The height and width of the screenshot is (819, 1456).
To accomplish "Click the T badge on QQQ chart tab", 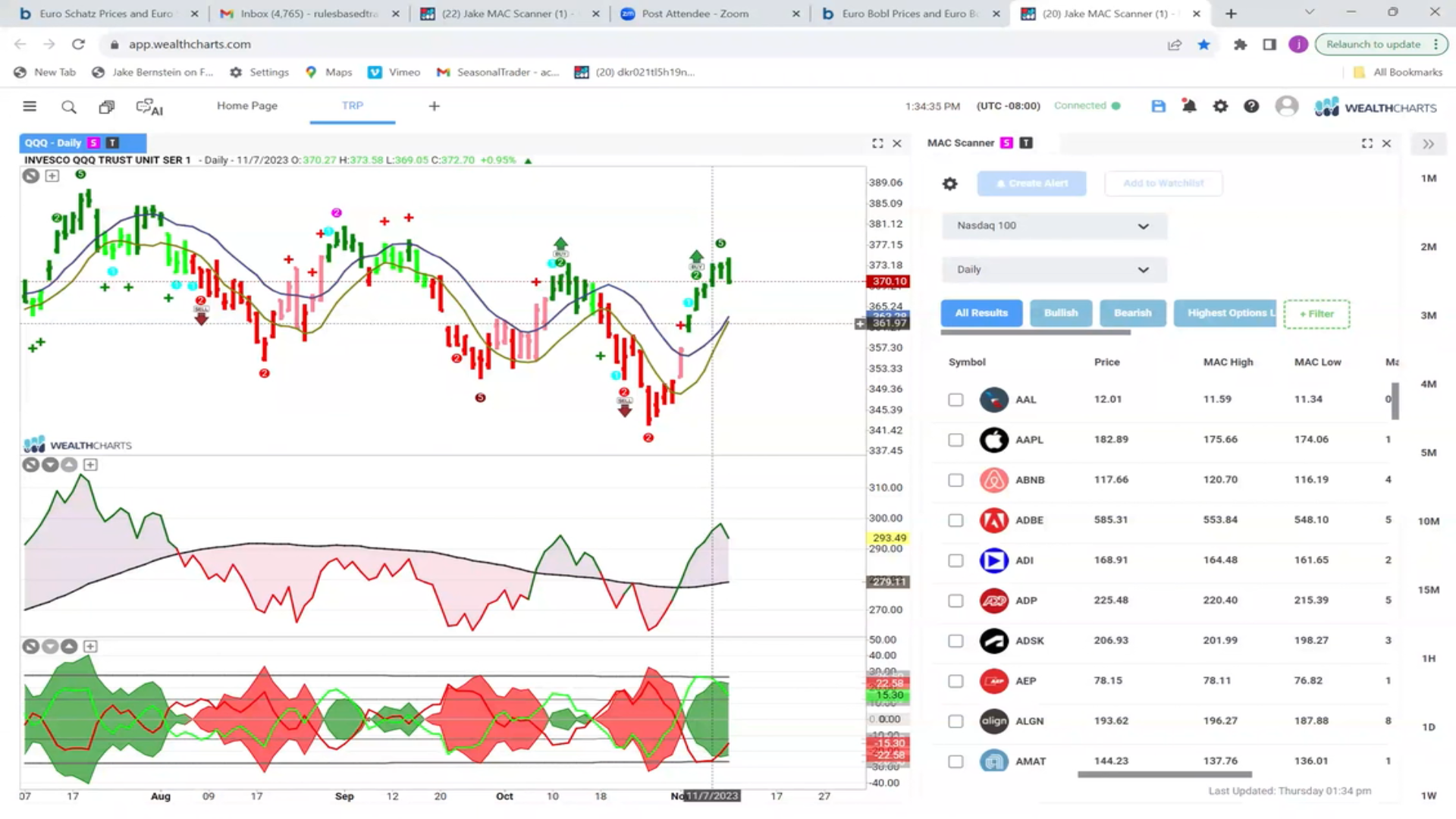I will [x=112, y=143].
